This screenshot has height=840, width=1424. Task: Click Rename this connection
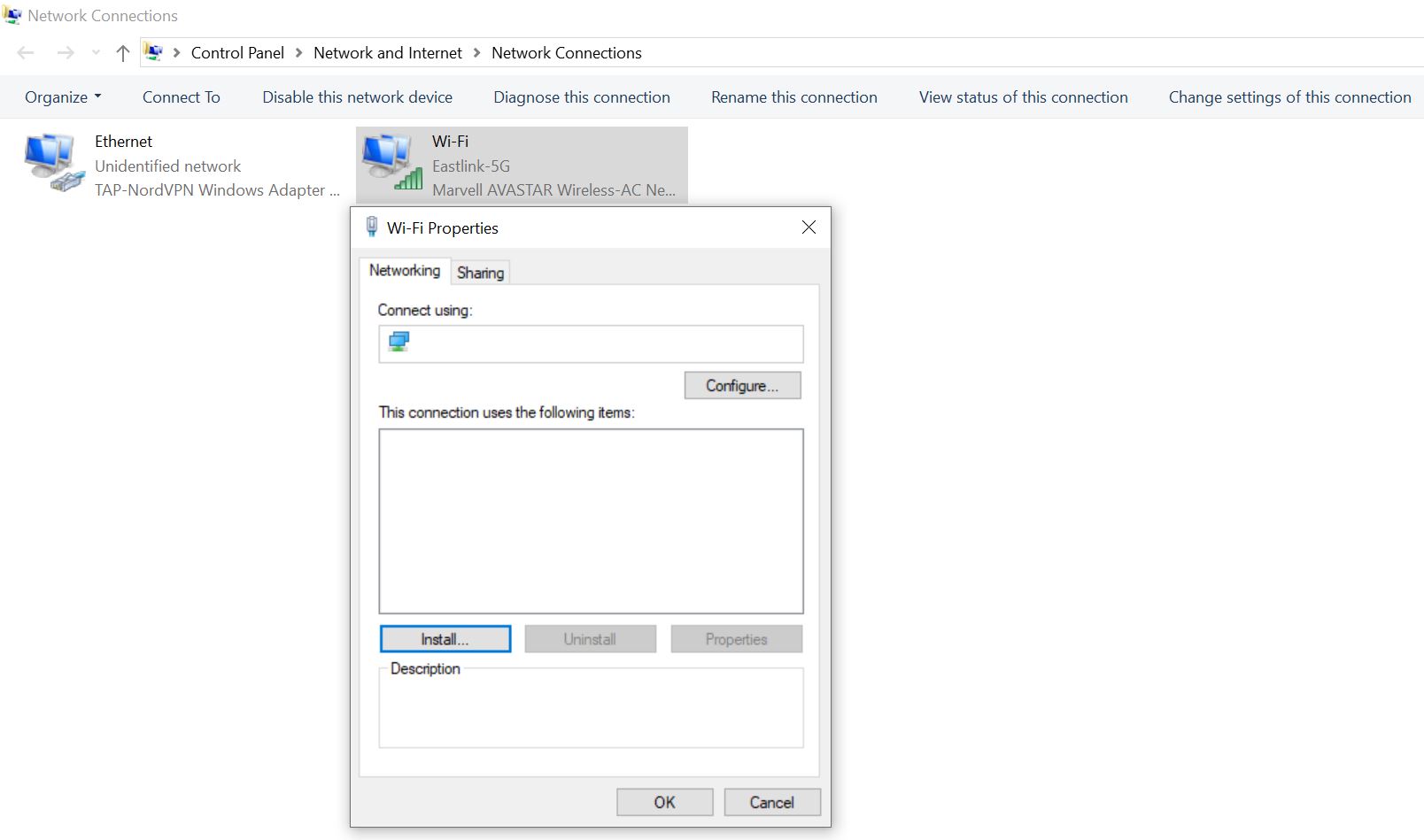point(793,96)
